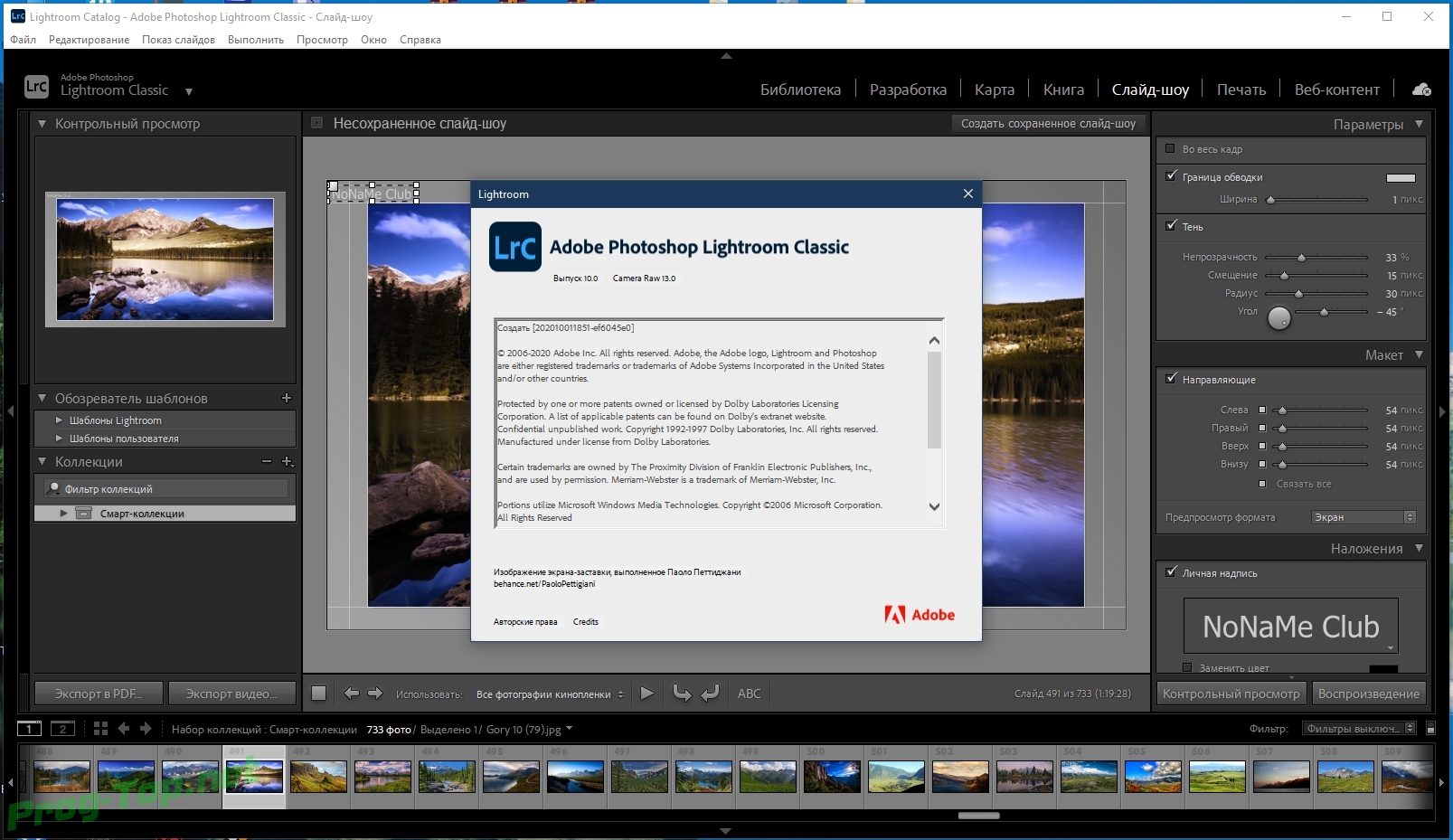The width and height of the screenshot is (1453, 840).
Task: Enable 'Заменить цвет' checkbox
Action: tap(1187, 667)
